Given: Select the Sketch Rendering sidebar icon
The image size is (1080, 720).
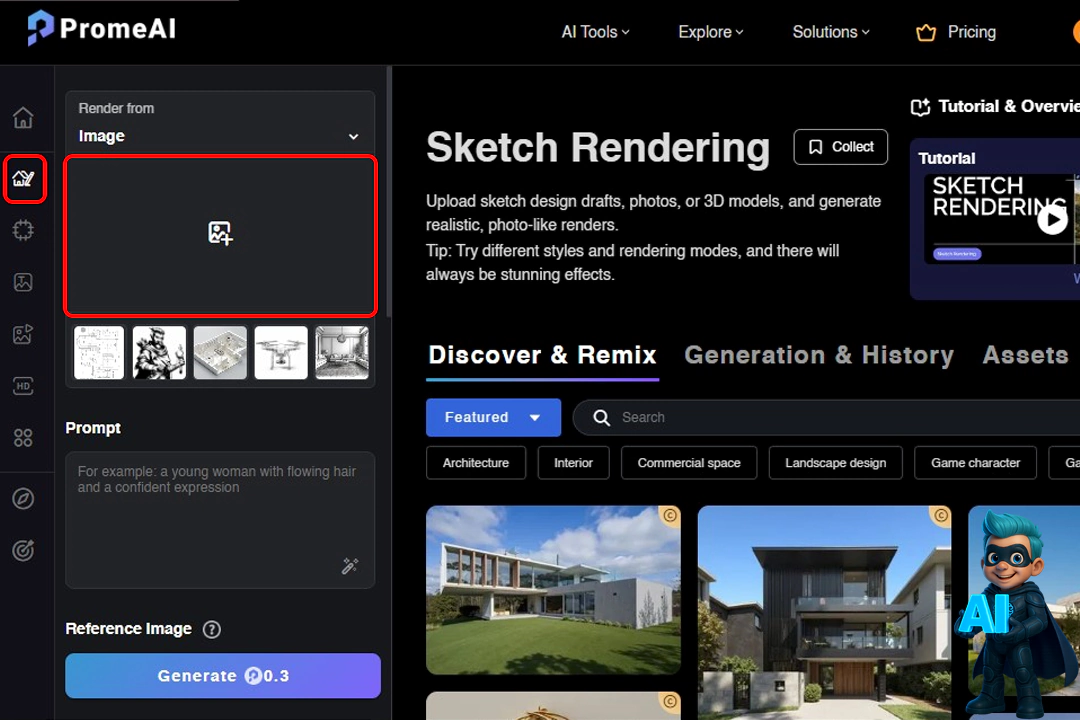Looking at the screenshot, I should [x=23, y=179].
